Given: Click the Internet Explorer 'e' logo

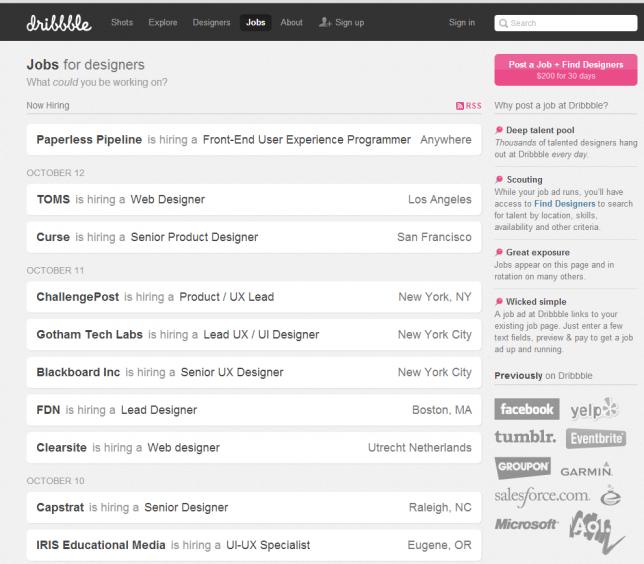Looking at the screenshot, I should 610,495.
